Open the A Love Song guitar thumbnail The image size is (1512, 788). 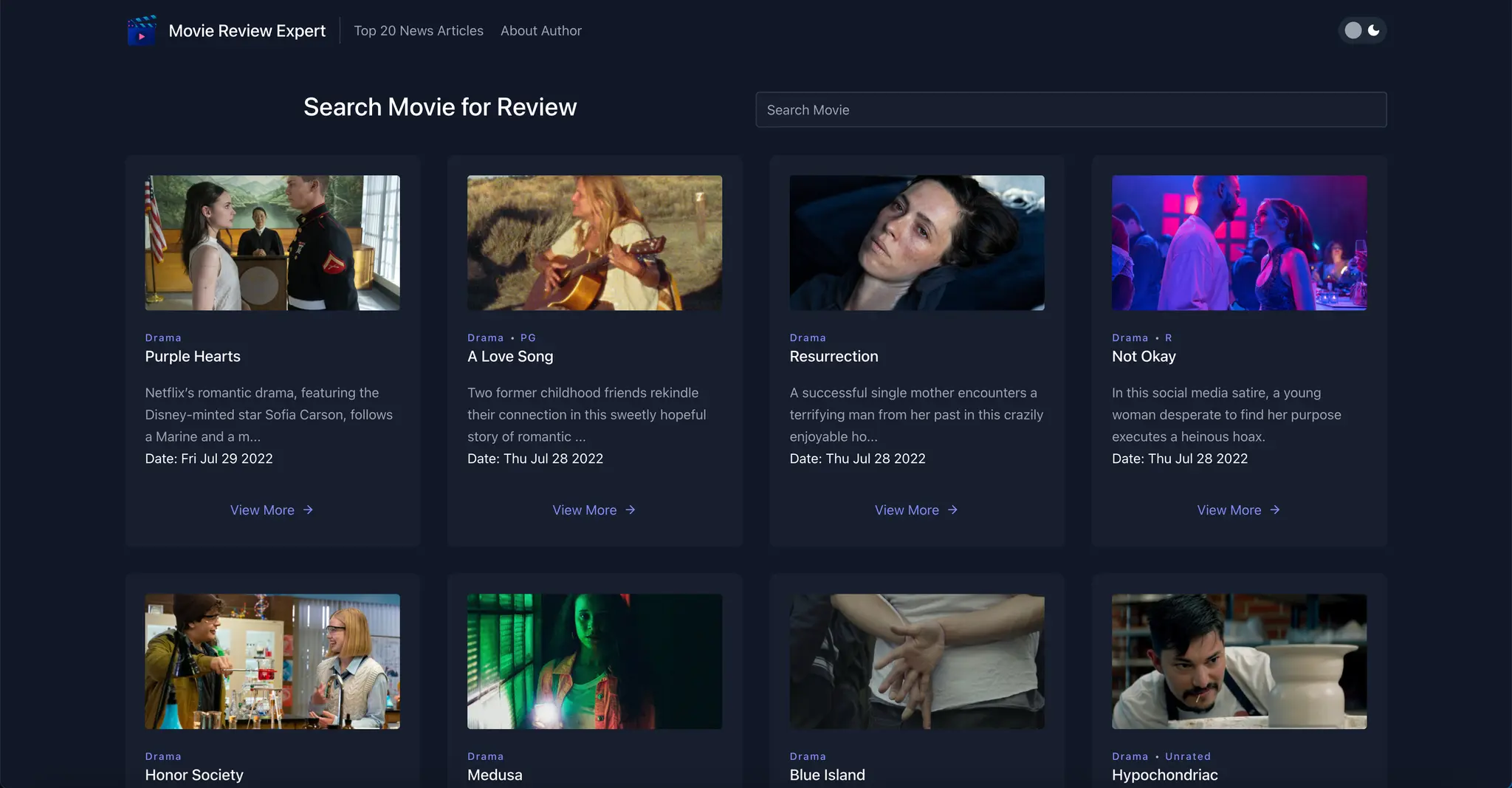[x=594, y=243]
